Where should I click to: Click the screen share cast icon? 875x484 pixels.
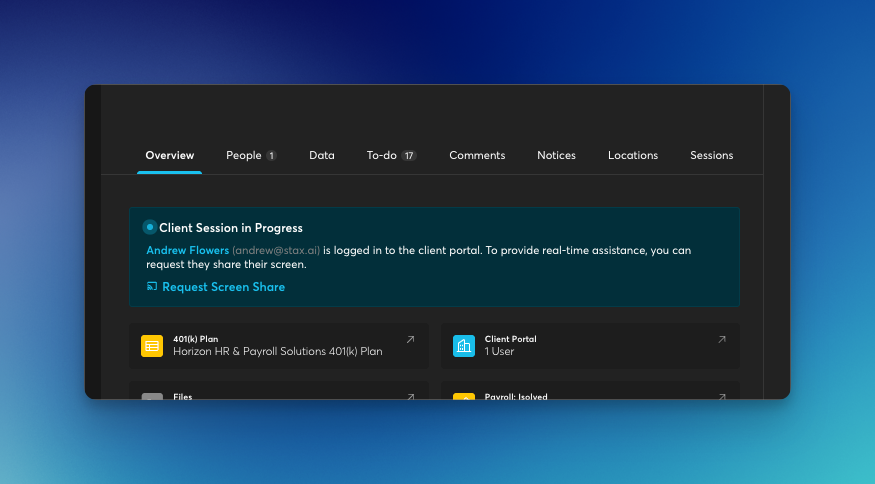click(x=152, y=287)
